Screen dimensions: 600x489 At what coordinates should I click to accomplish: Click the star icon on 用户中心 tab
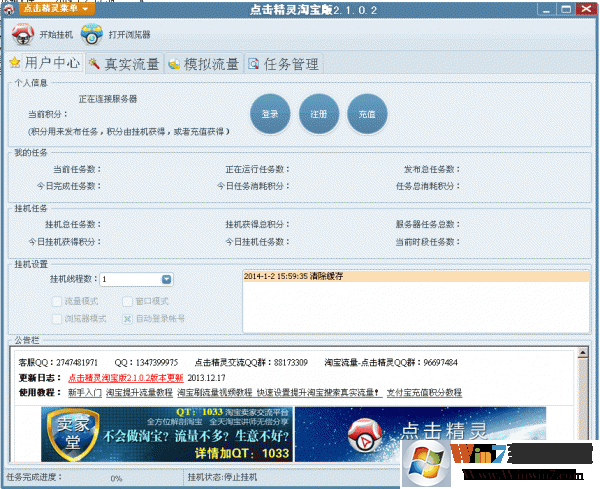pyautogui.click(x=14, y=63)
